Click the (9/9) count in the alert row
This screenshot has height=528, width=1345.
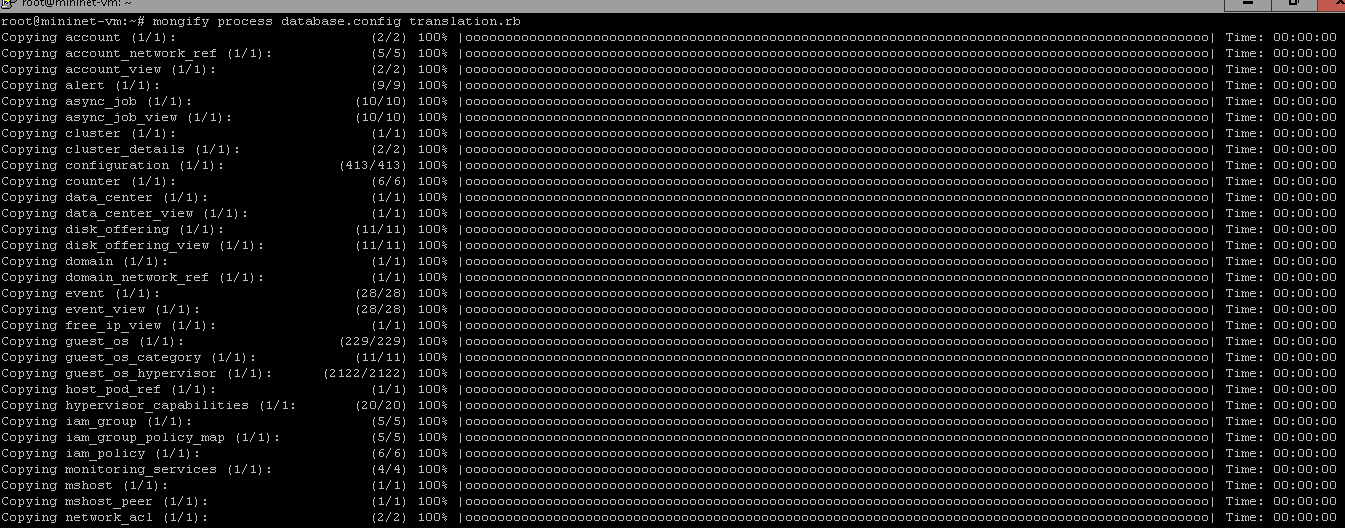[389, 85]
